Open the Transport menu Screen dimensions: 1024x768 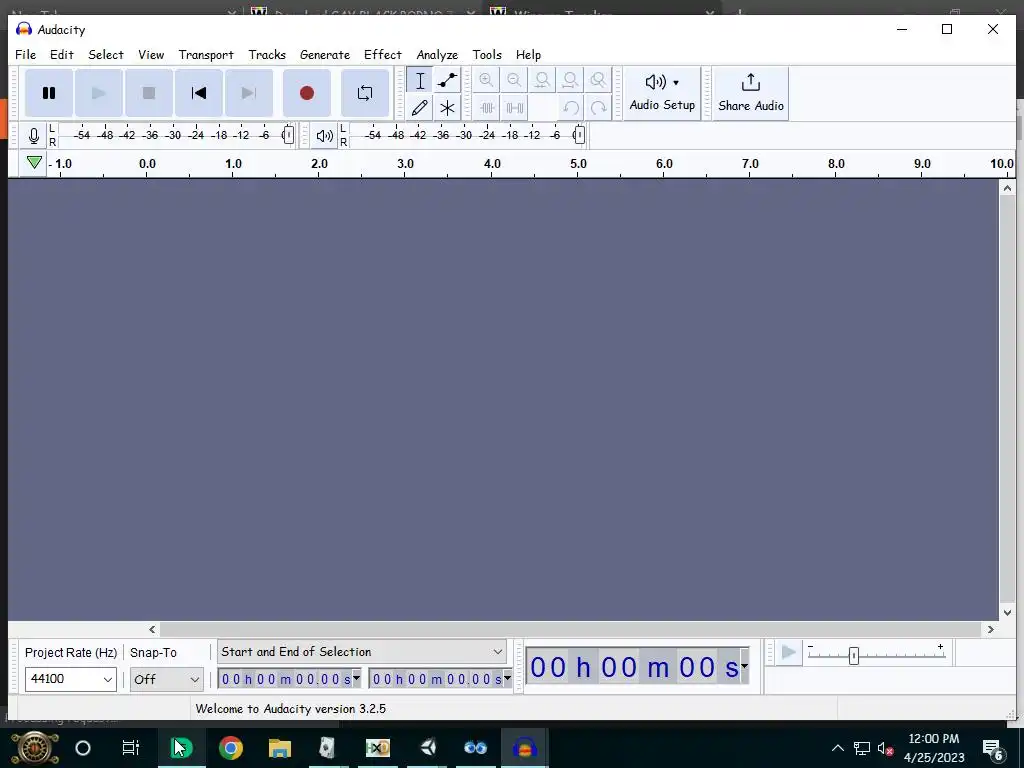[206, 55]
